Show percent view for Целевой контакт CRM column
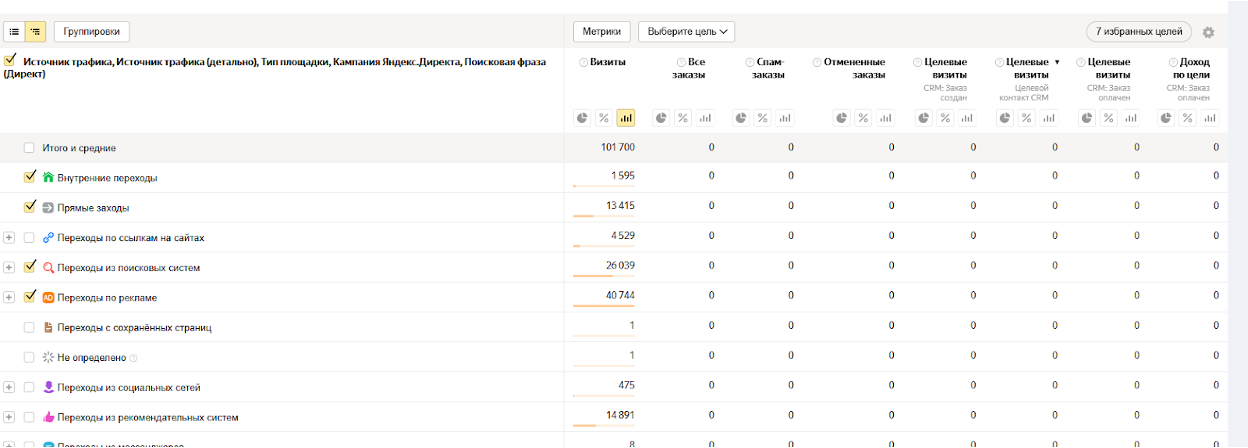This screenshot has width=1248, height=448. [x=1027, y=118]
